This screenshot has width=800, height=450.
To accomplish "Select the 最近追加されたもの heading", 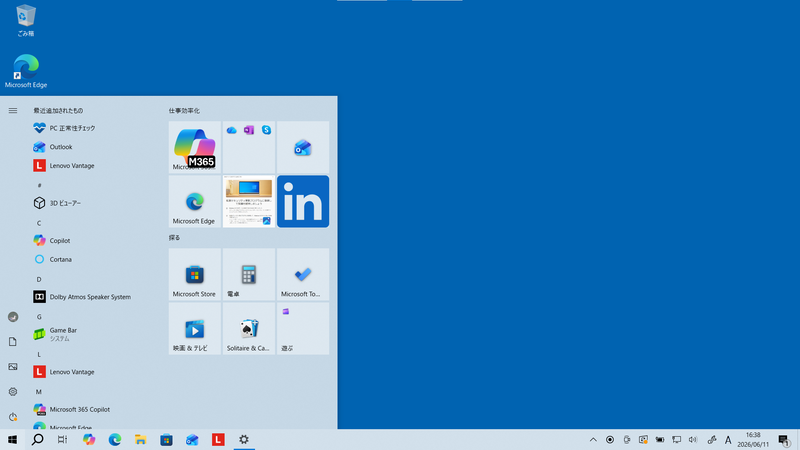I will coord(58,111).
